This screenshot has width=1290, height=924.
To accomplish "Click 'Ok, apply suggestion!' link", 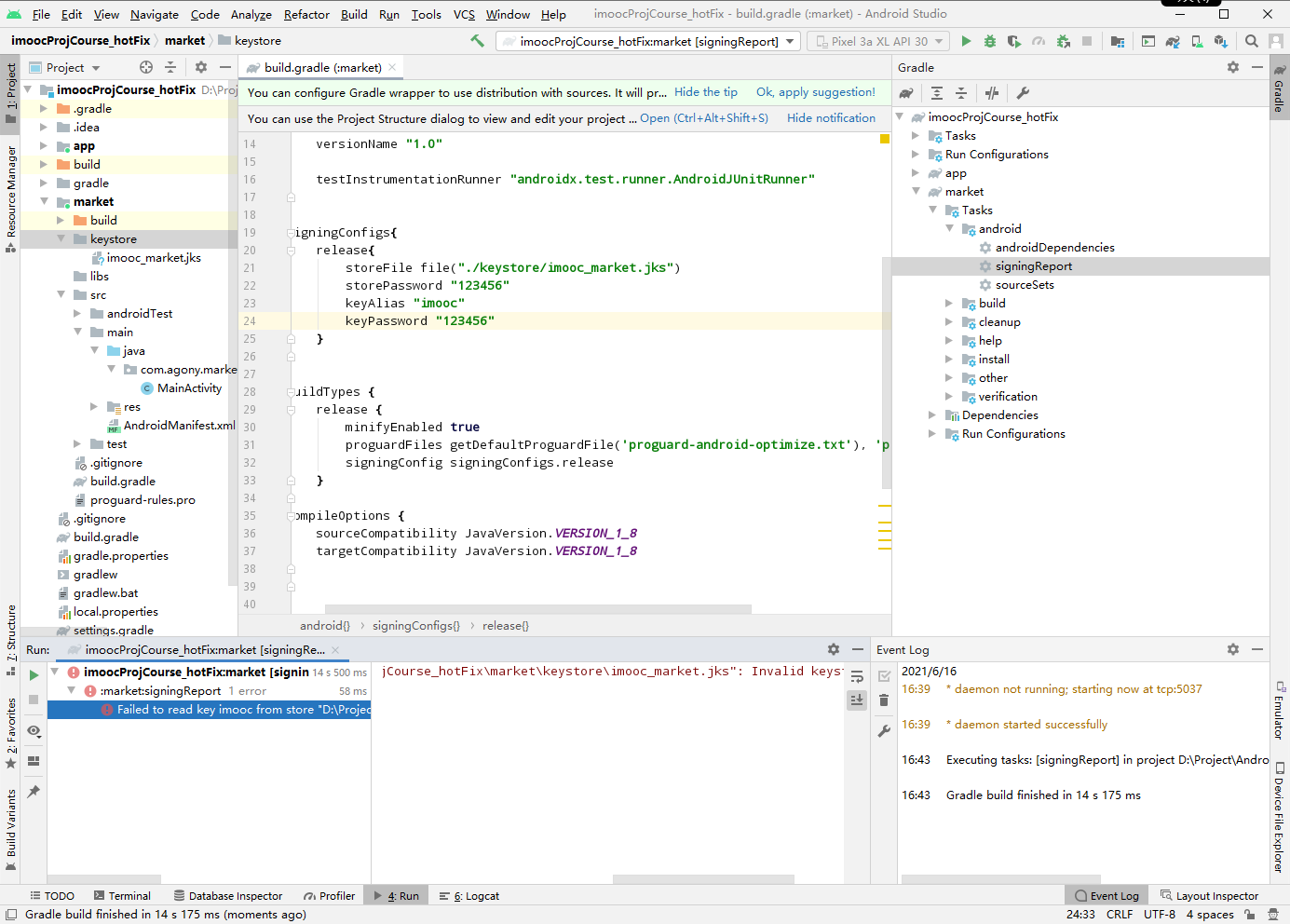I will click(816, 92).
